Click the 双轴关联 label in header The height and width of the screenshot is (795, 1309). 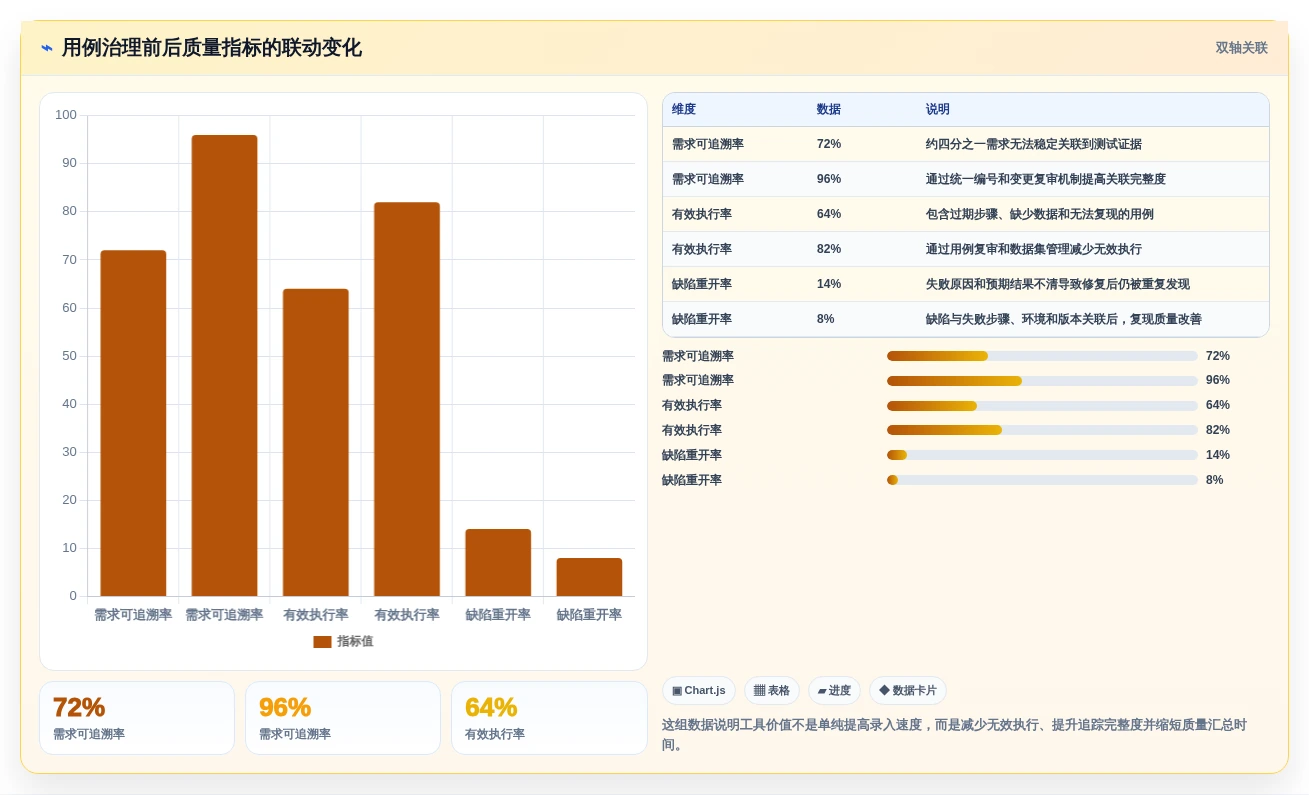pos(1242,48)
